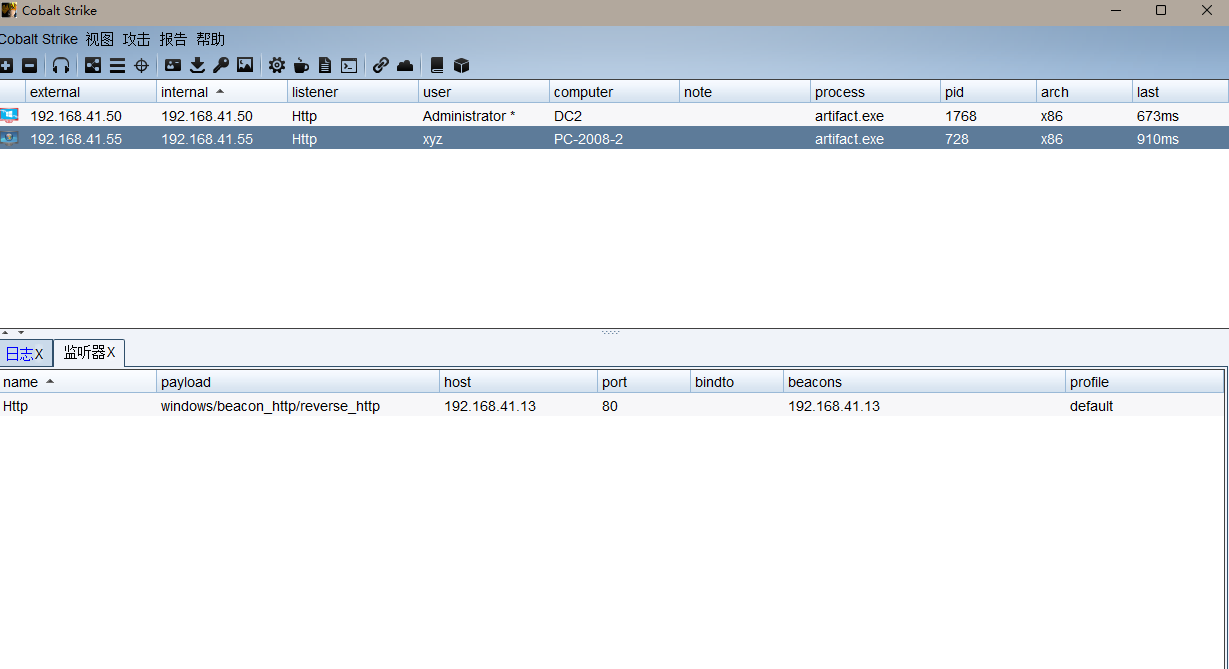Switch to pivot graph view icon
This screenshot has width=1229, height=669.
(x=93, y=65)
